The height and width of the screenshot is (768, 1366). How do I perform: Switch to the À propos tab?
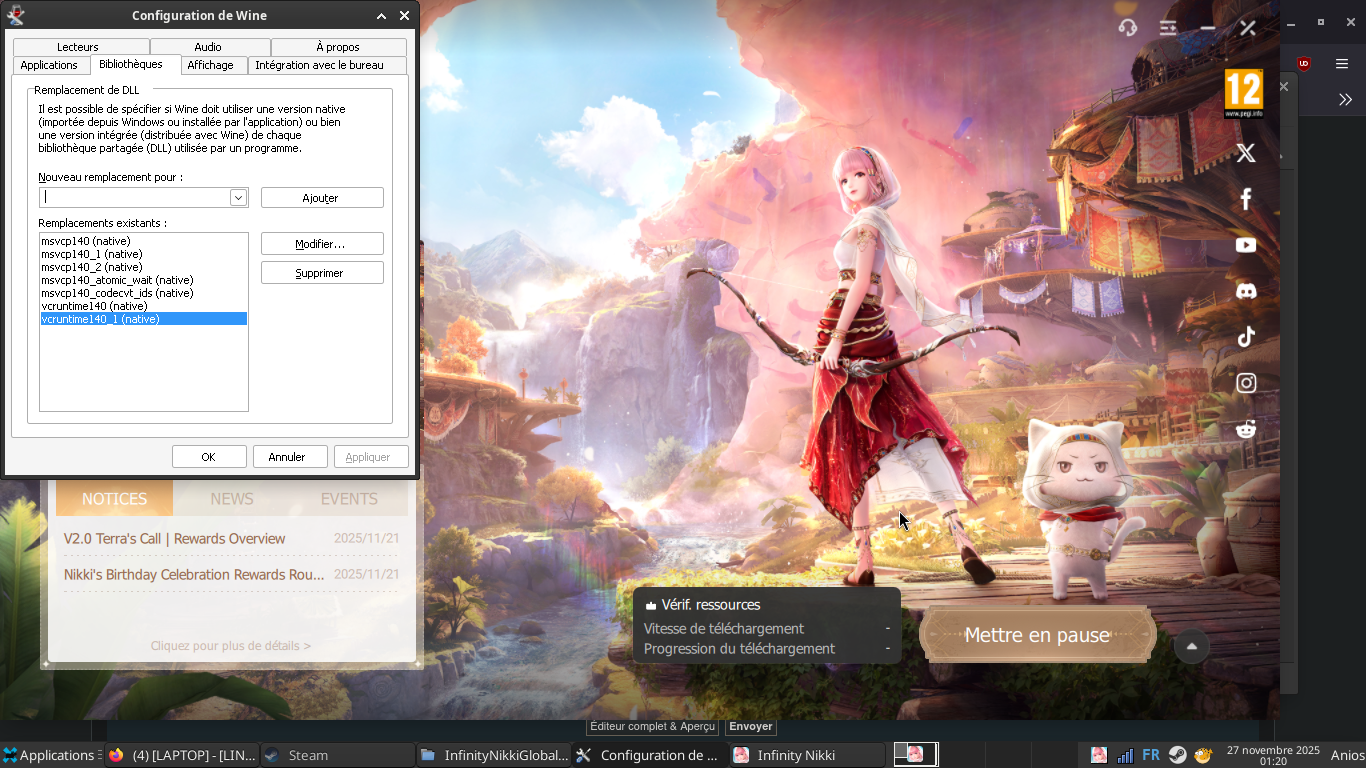(x=338, y=47)
